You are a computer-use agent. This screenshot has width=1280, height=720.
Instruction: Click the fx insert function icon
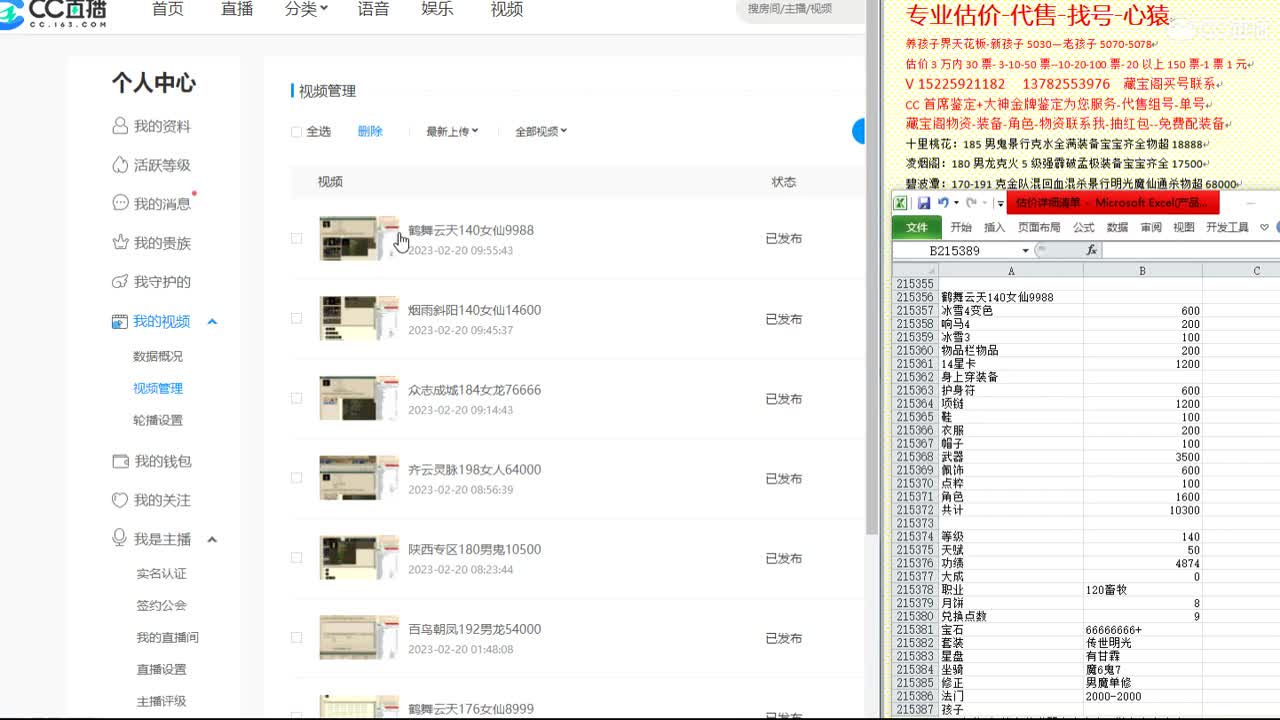(x=1091, y=250)
